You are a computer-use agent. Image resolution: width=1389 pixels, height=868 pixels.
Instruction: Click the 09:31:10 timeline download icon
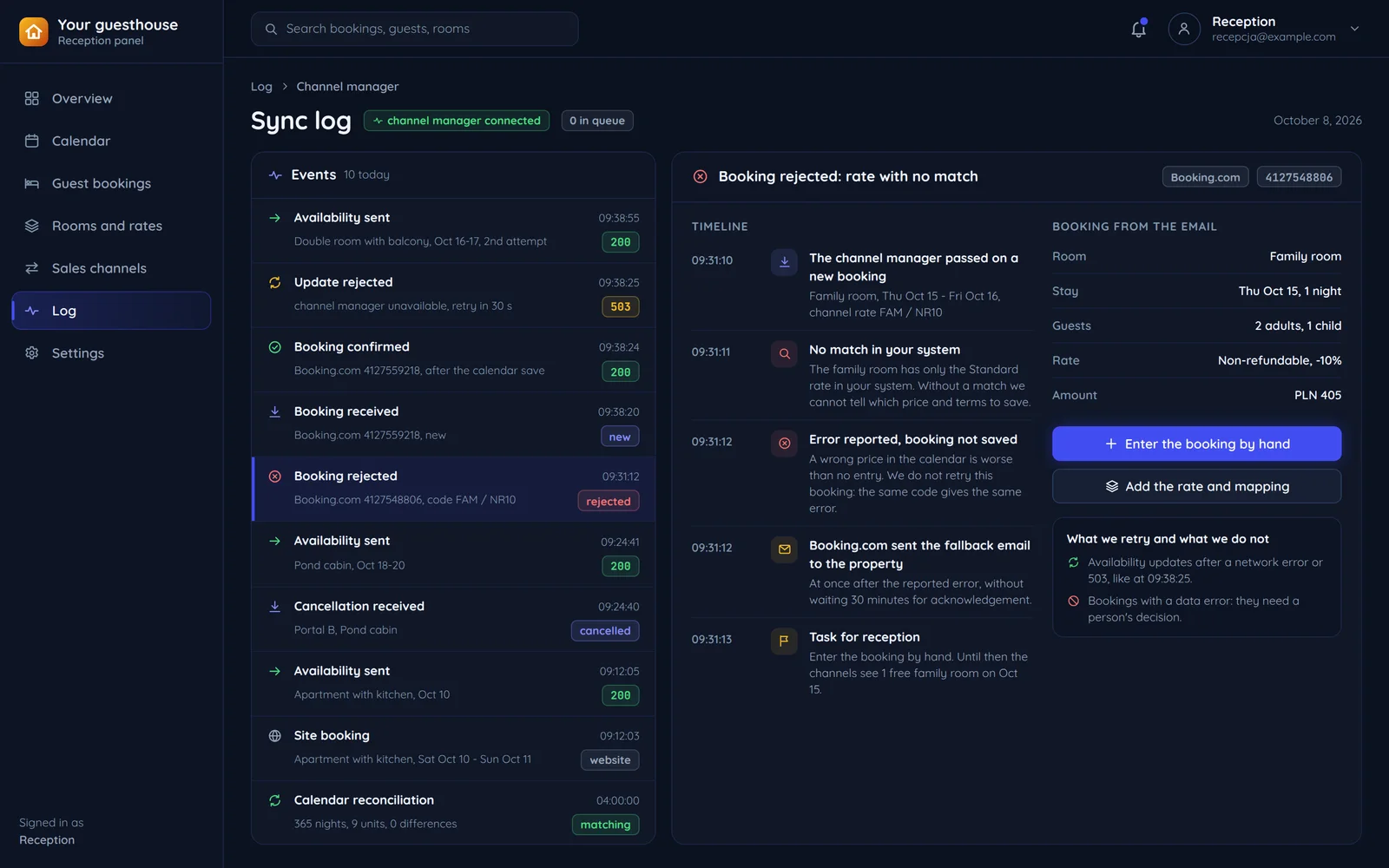pos(784,262)
